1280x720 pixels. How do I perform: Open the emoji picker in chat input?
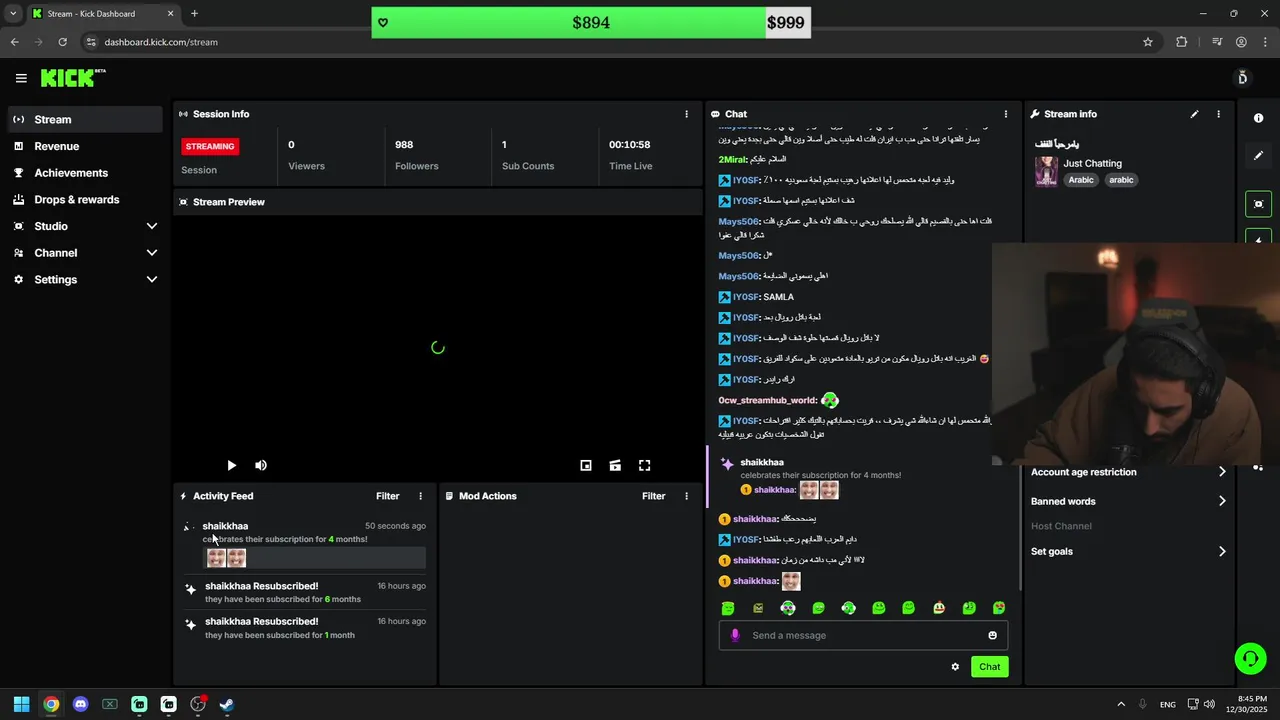pyautogui.click(x=992, y=635)
